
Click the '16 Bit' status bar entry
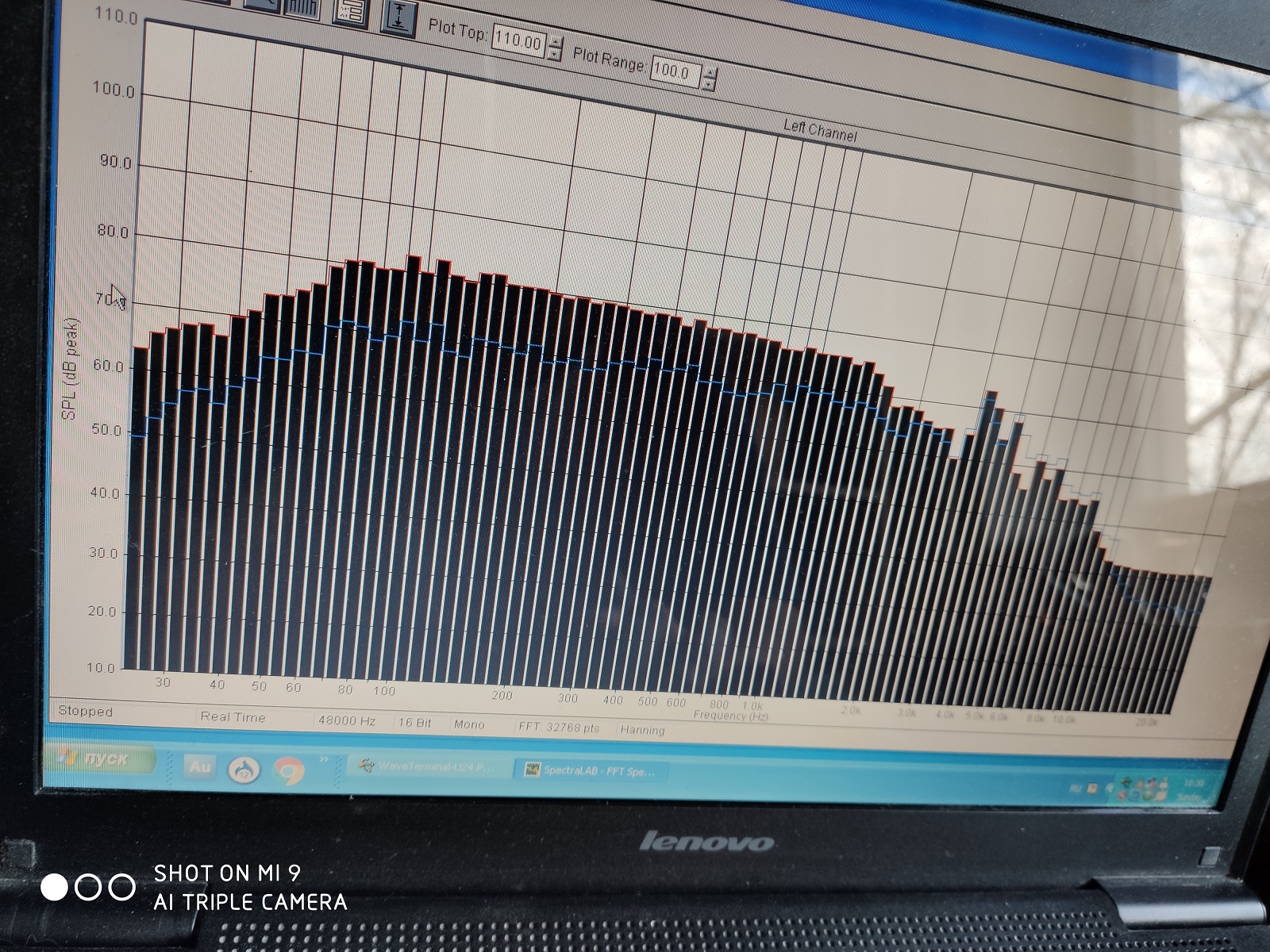pos(414,723)
